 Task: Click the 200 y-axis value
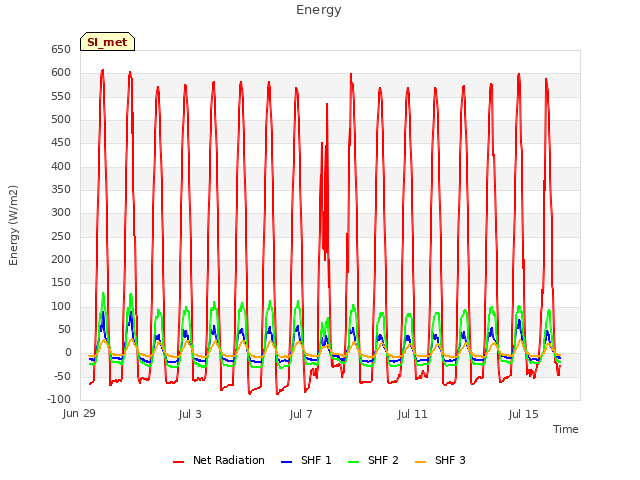coord(61,260)
